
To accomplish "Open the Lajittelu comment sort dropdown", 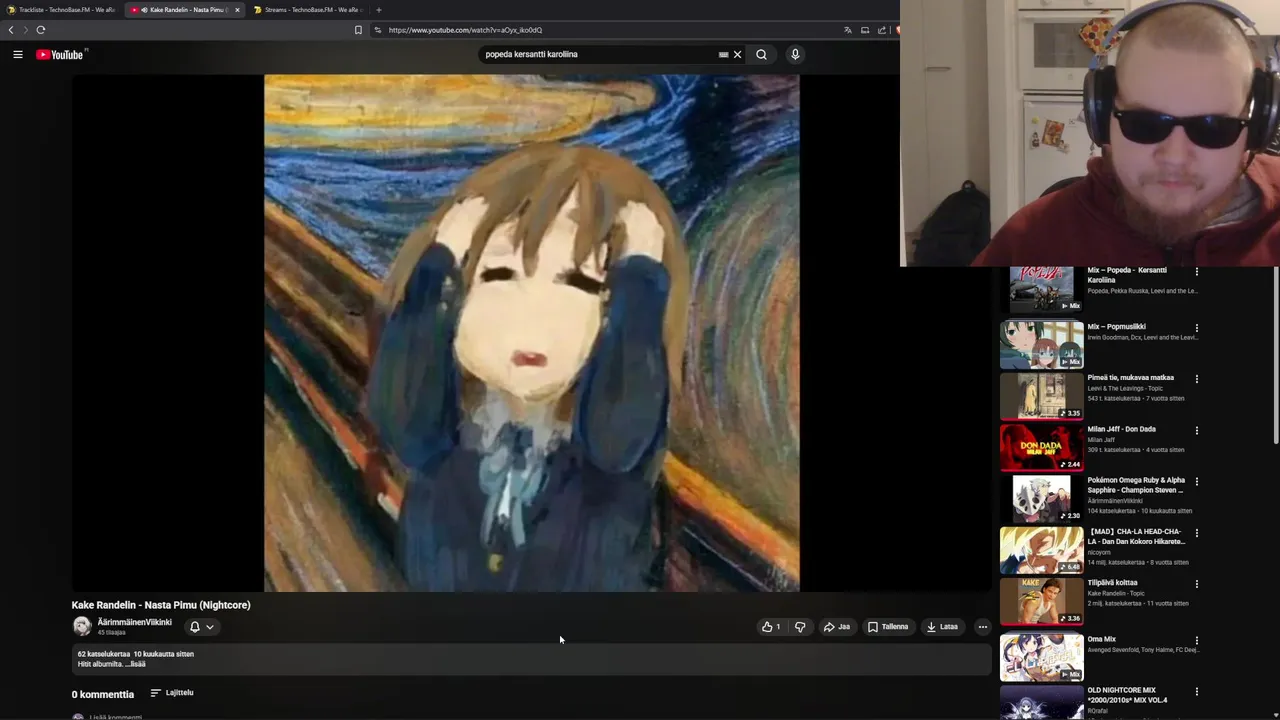I will [x=172, y=692].
